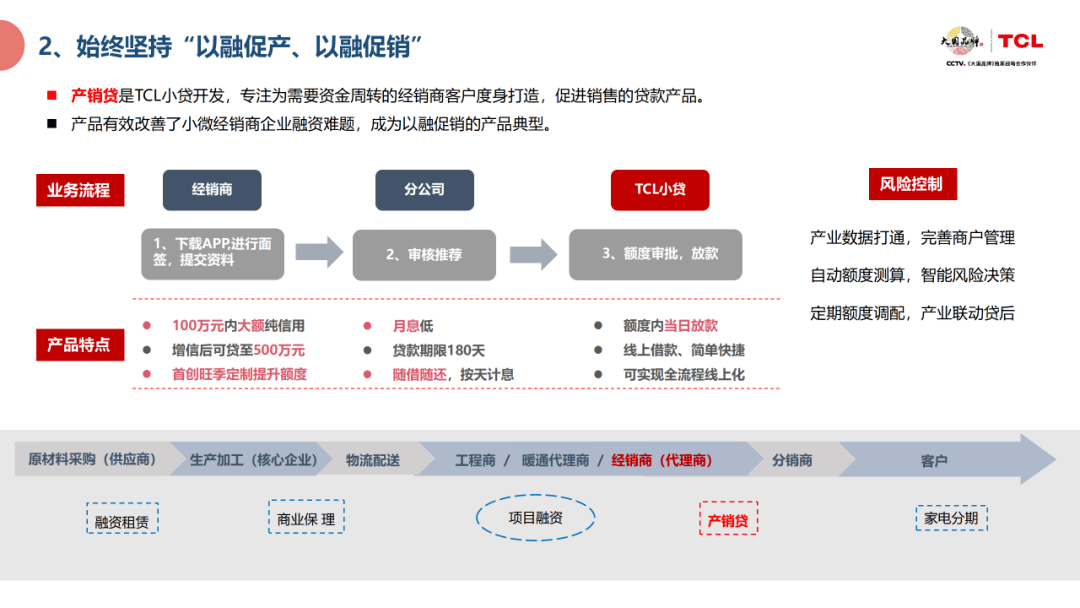Click text 月息低
Screen dimensions: 1080x608
[413, 326]
